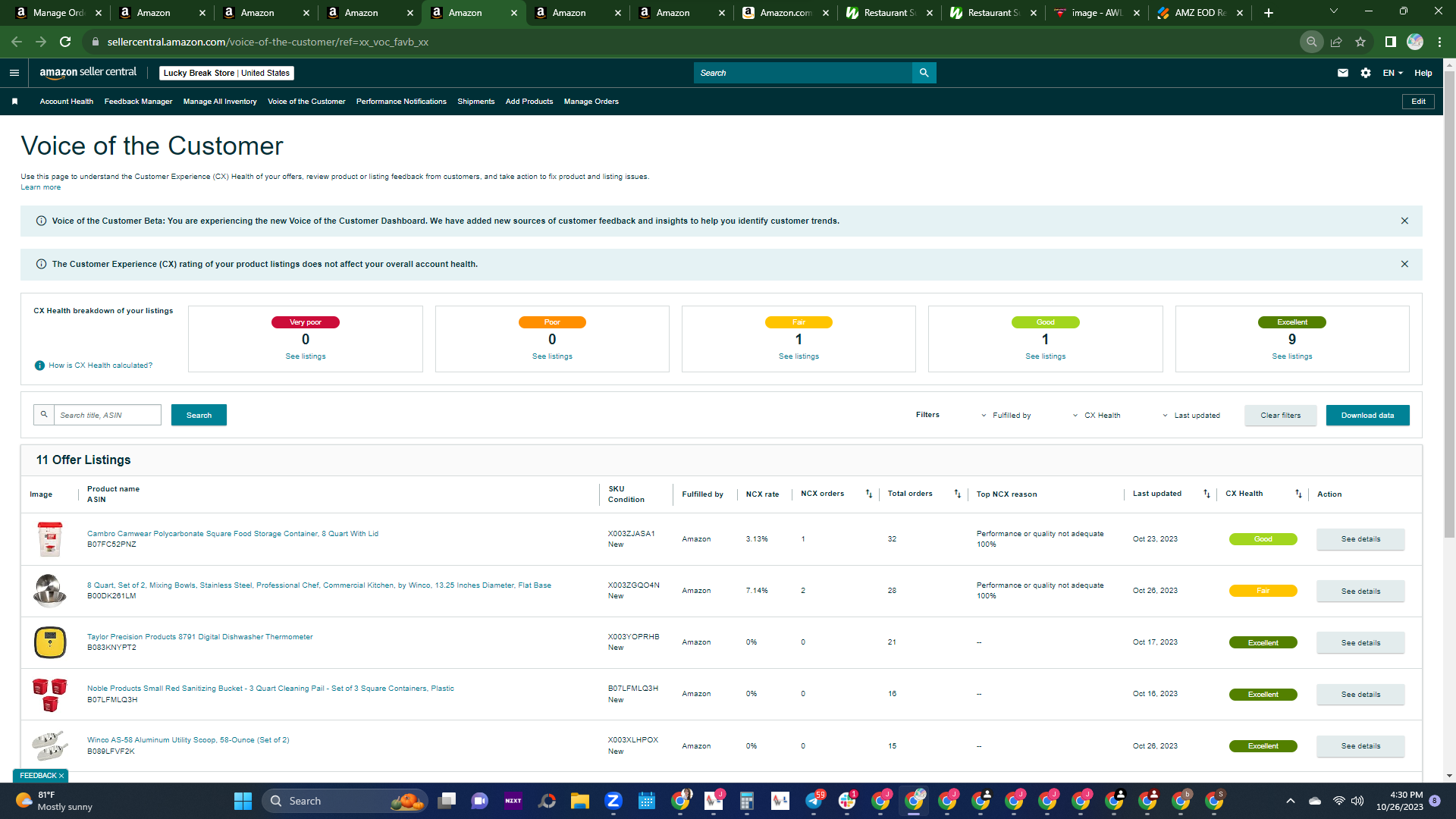Open Manage All Inventory navigation item
Viewport: 1456px width, 819px height.
coord(220,102)
